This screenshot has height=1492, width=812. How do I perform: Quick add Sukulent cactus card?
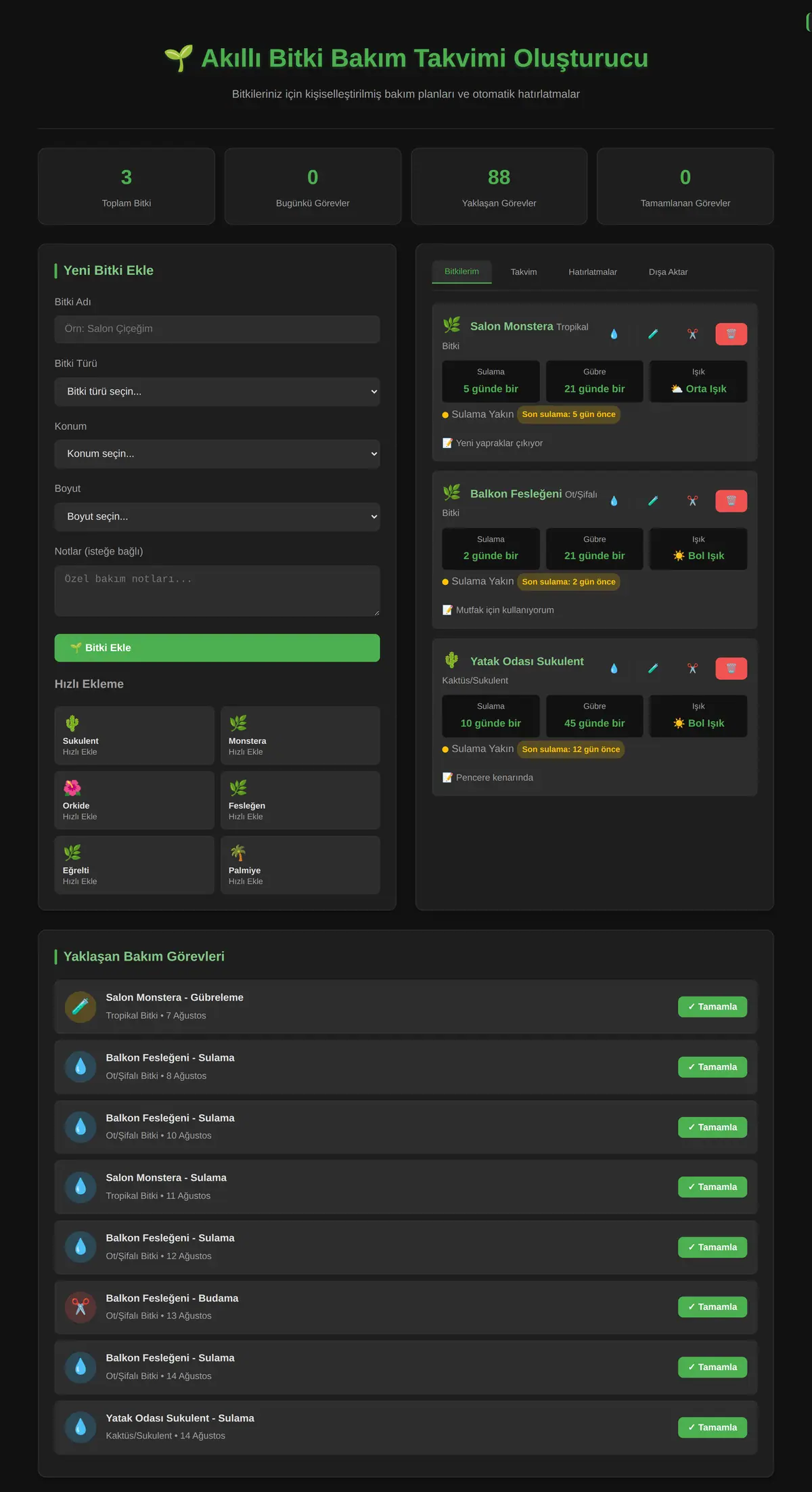coord(135,736)
